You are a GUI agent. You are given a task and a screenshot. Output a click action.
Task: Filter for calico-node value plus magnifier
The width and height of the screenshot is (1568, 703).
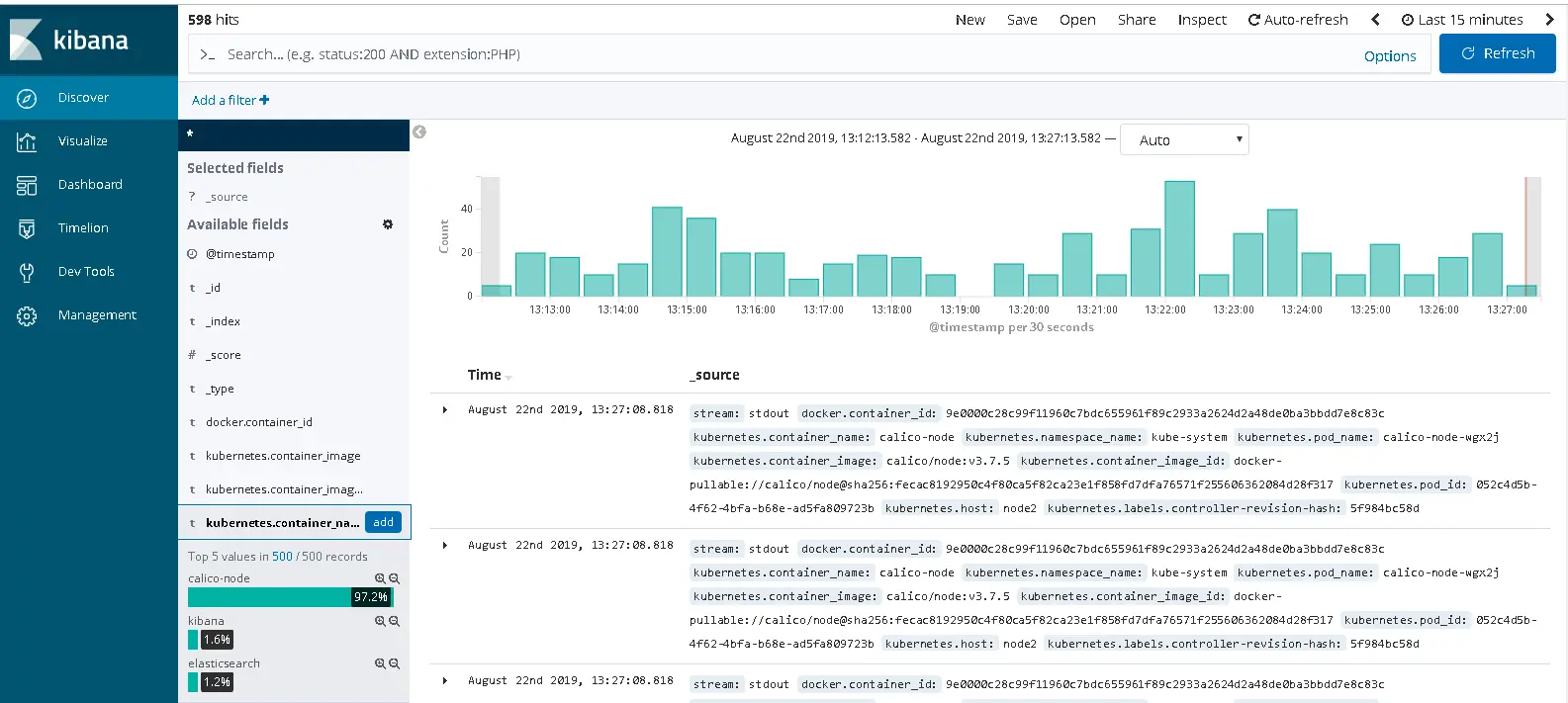point(380,578)
